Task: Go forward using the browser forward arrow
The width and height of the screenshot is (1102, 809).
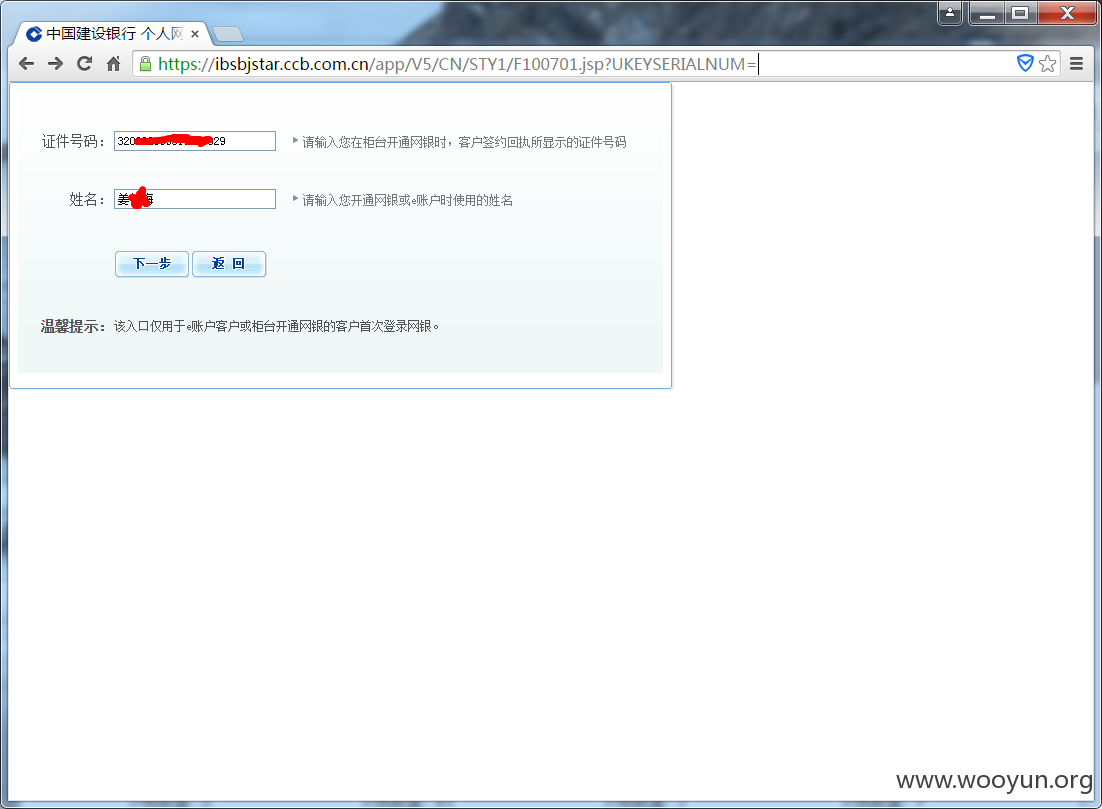Action: (56, 64)
